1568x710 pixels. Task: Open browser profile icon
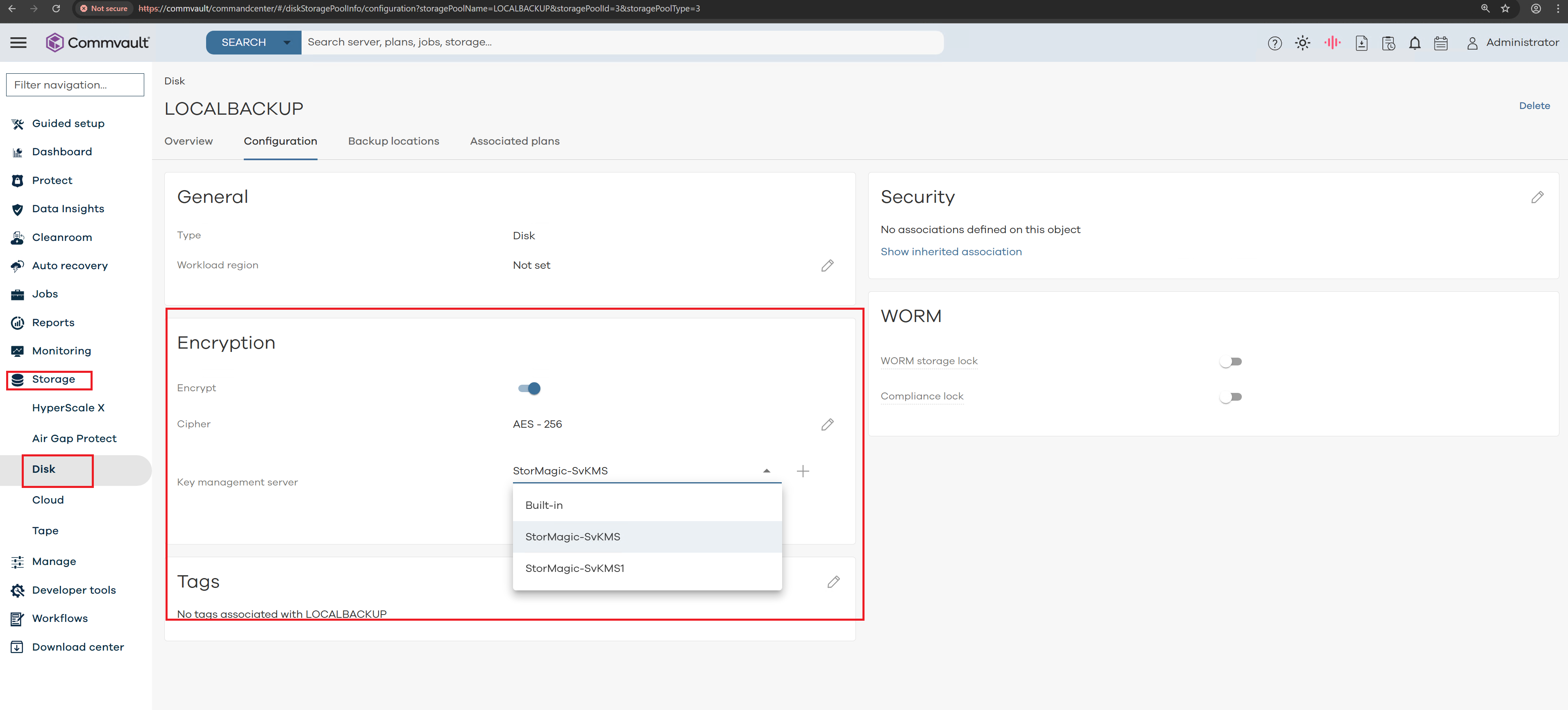[1536, 9]
